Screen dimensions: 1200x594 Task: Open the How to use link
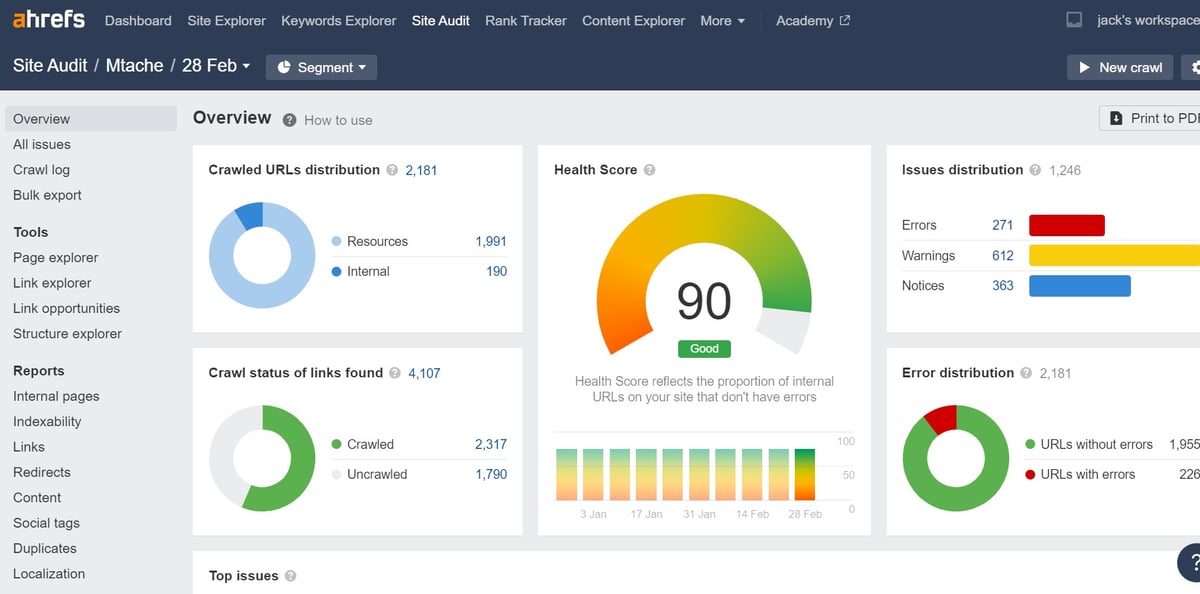[338, 120]
